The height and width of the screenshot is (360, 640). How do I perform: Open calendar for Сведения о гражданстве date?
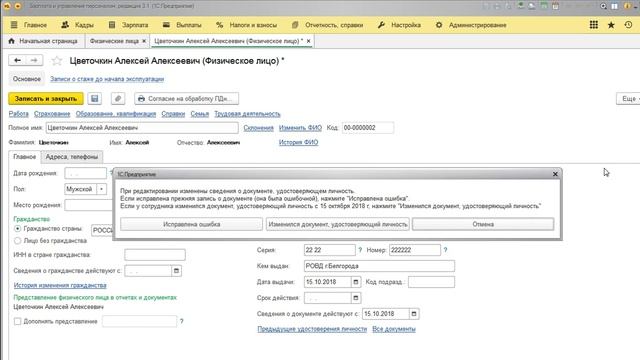[x=176, y=271]
